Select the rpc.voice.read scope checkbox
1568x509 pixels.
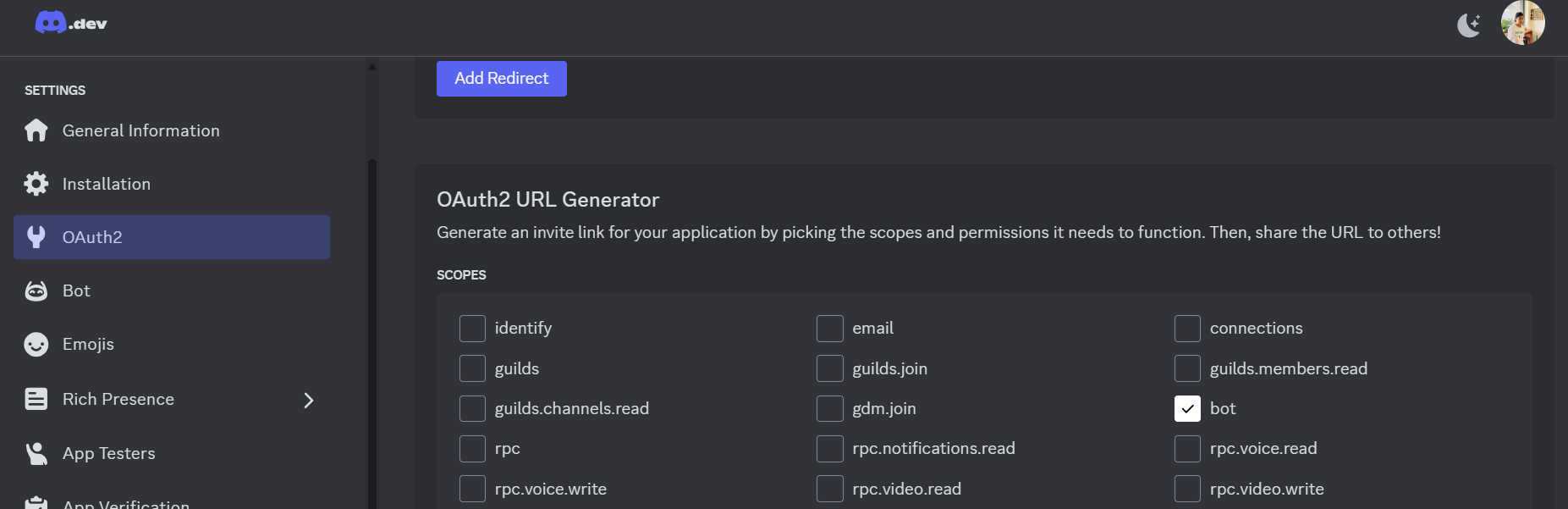1187,449
